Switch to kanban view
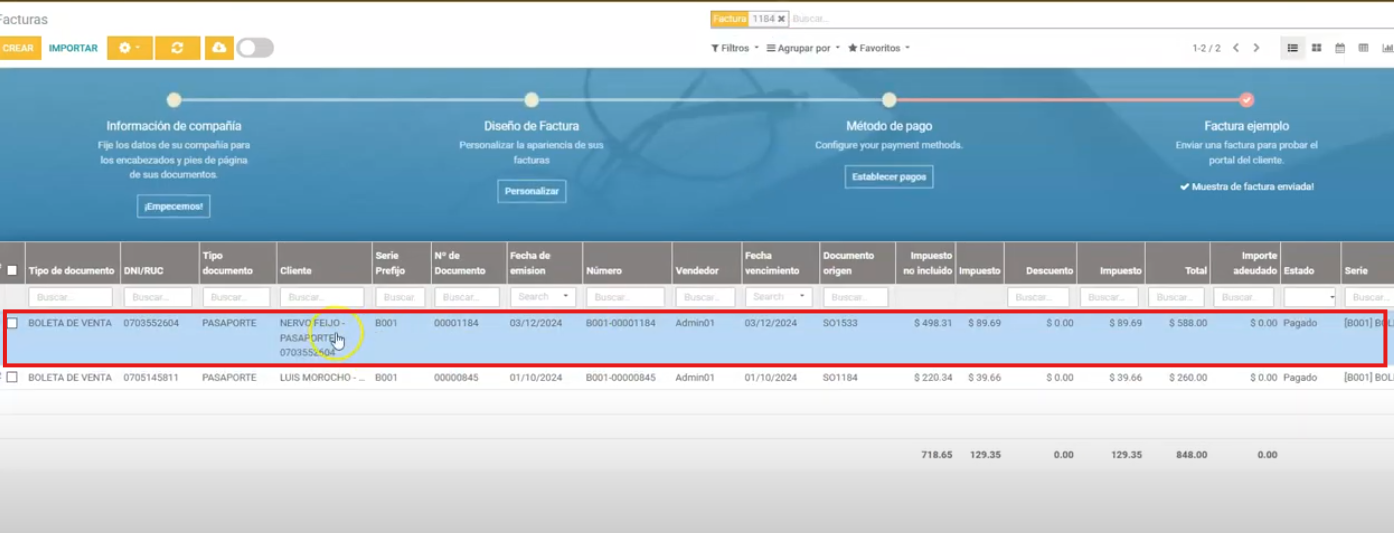1394x533 pixels. click(1316, 48)
